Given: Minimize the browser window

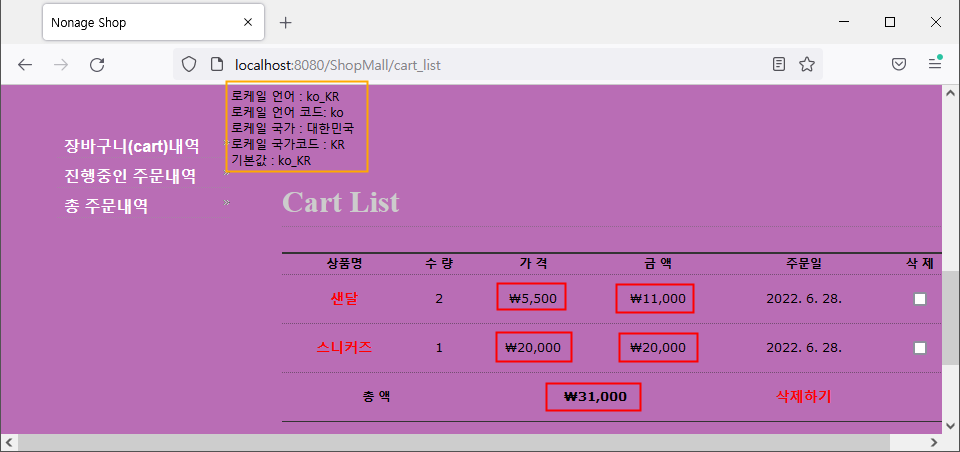Looking at the screenshot, I should [x=845, y=22].
